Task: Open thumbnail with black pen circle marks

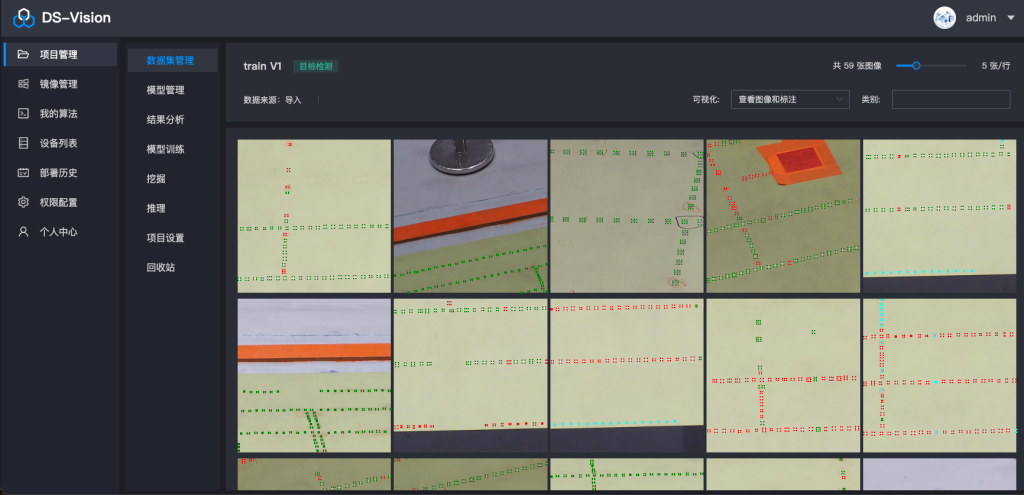Action: (x=627, y=216)
